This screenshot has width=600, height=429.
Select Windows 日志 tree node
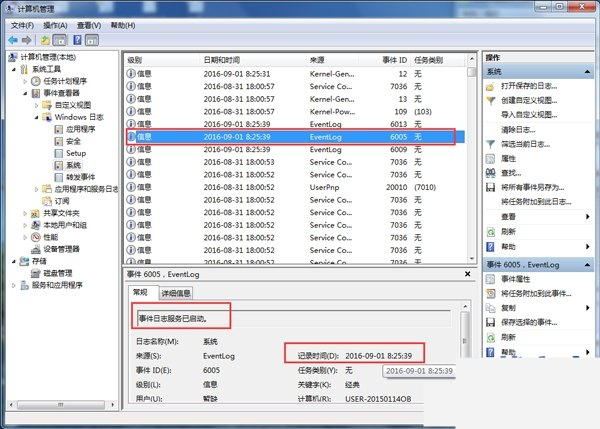pos(79,117)
